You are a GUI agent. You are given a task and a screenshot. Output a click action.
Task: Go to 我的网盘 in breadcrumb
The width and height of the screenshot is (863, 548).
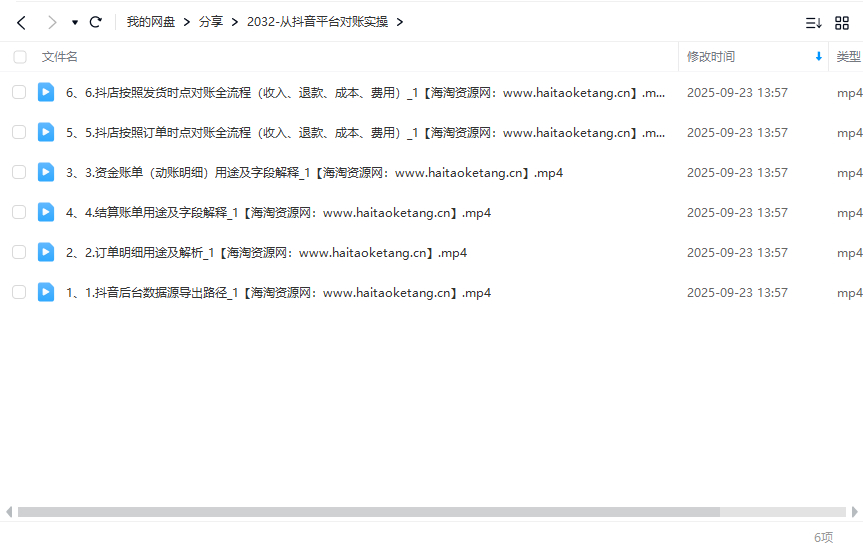[150, 22]
